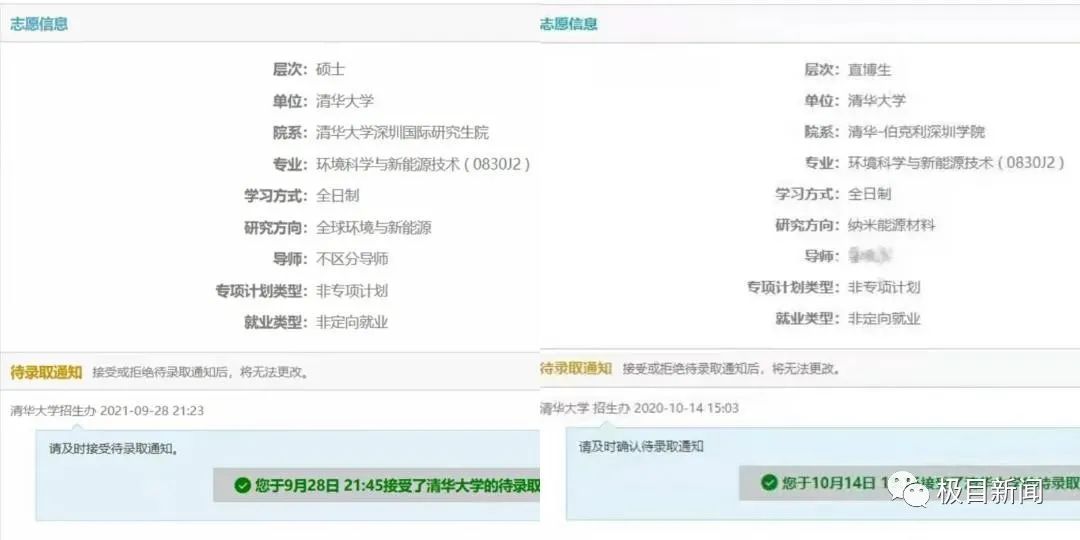Click the 接受或拒绝待录取通知后 notice in the 直博生 panel
Viewport: 1080px width, 540px height.
pyautogui.click(x=731, y=369)
